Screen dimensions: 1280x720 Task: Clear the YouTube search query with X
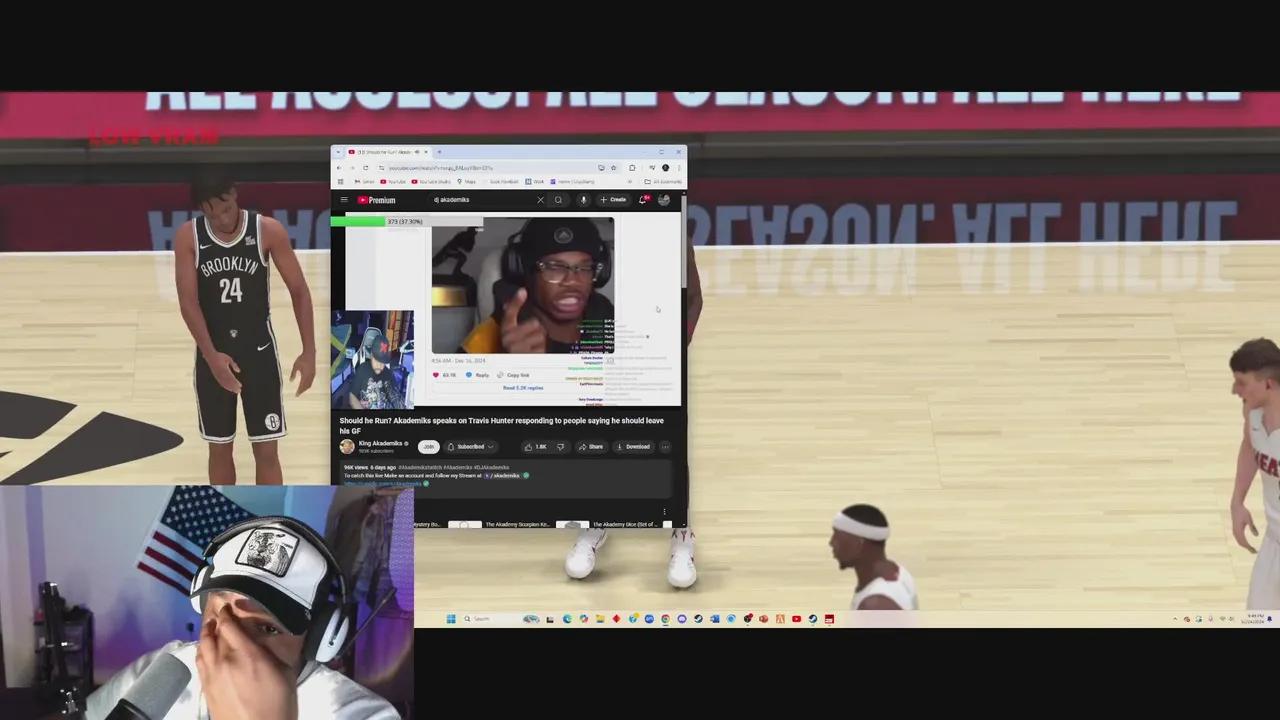pos(540,200)
